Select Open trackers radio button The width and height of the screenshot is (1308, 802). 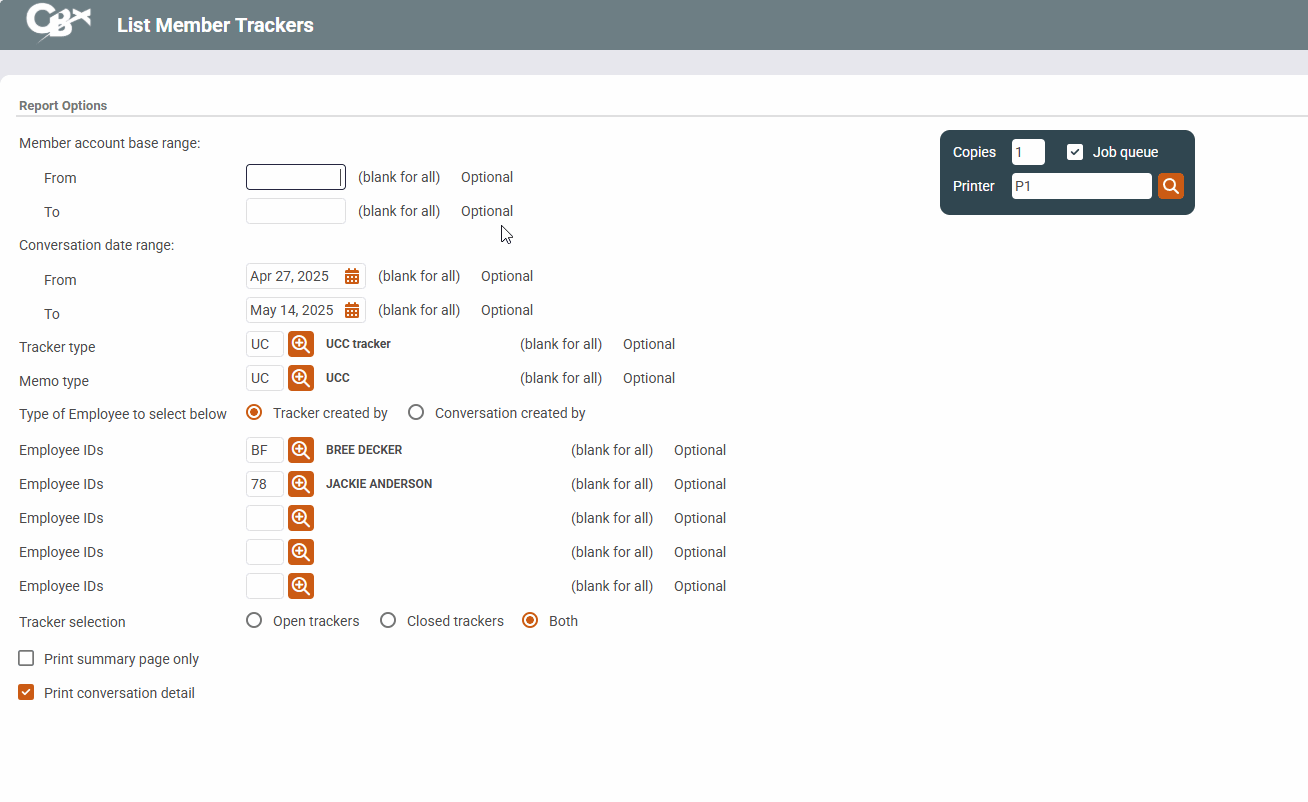(x=254, y=621)
